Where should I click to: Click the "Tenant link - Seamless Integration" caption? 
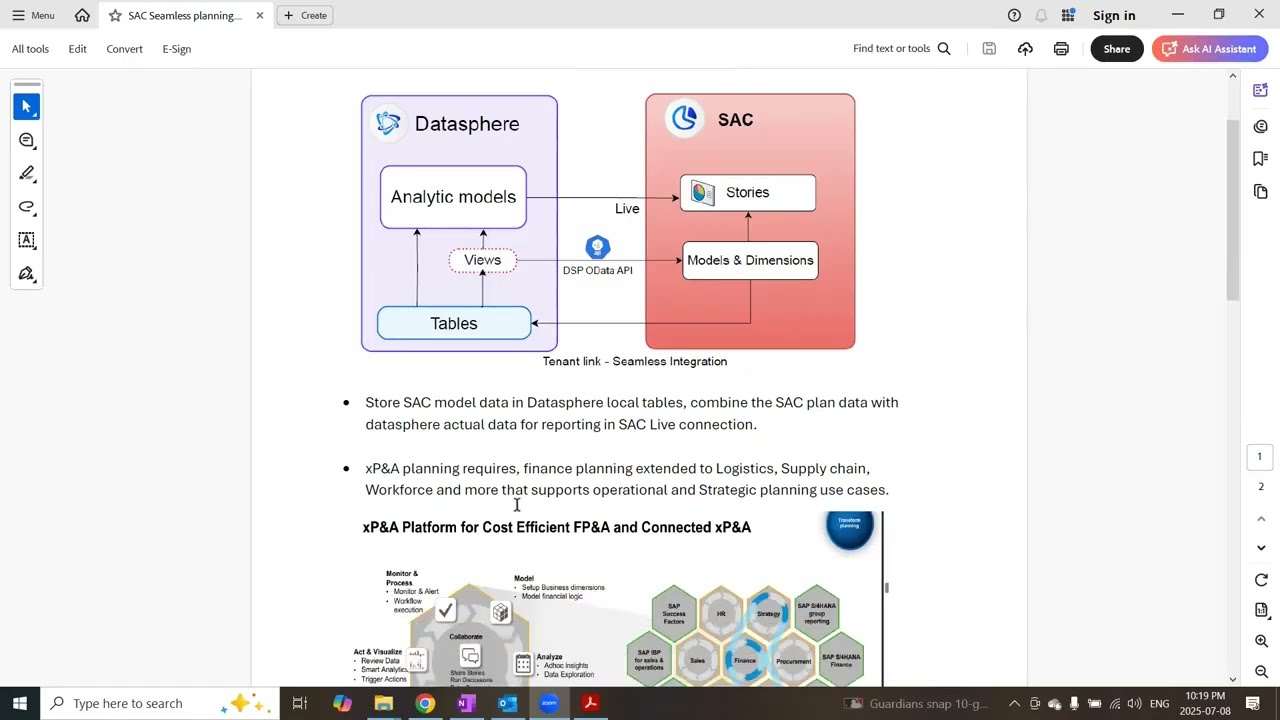pos(635,361)
